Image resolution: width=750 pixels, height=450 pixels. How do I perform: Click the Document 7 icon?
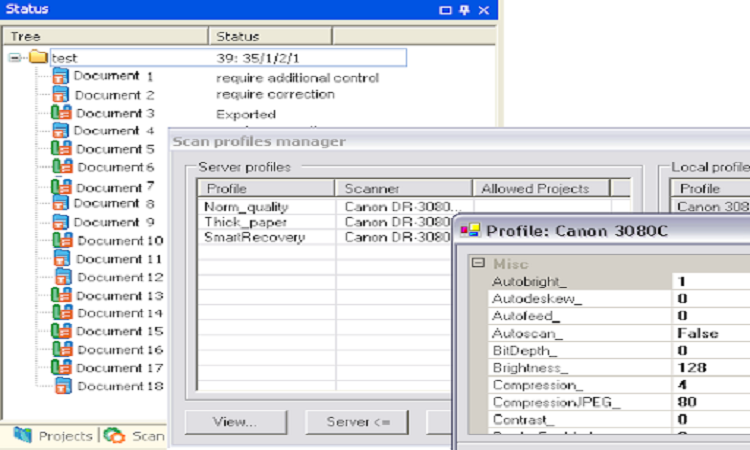click(62, 187)
